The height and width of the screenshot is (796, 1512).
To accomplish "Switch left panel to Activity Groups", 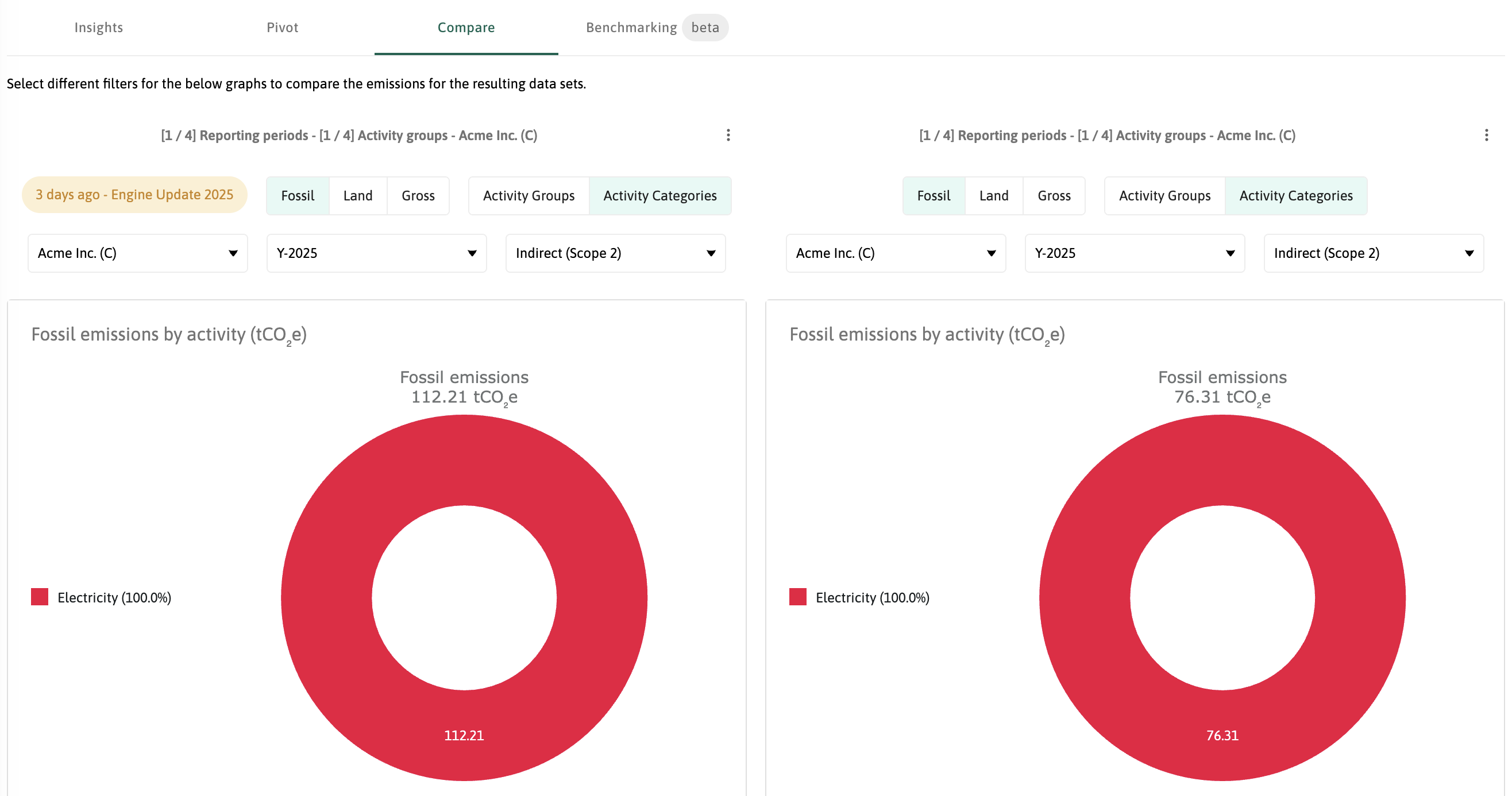I will tap(529, 195).
